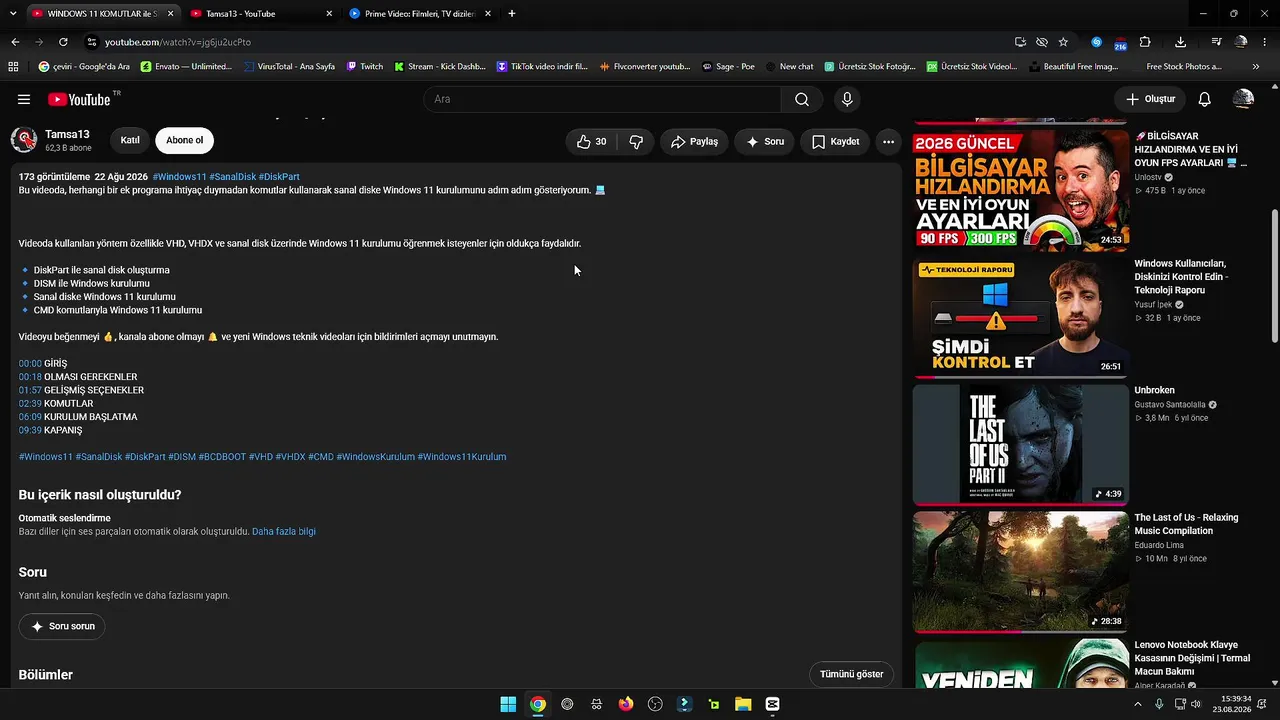
Task: Click the Soru sorun button
Action: point(62,626)
